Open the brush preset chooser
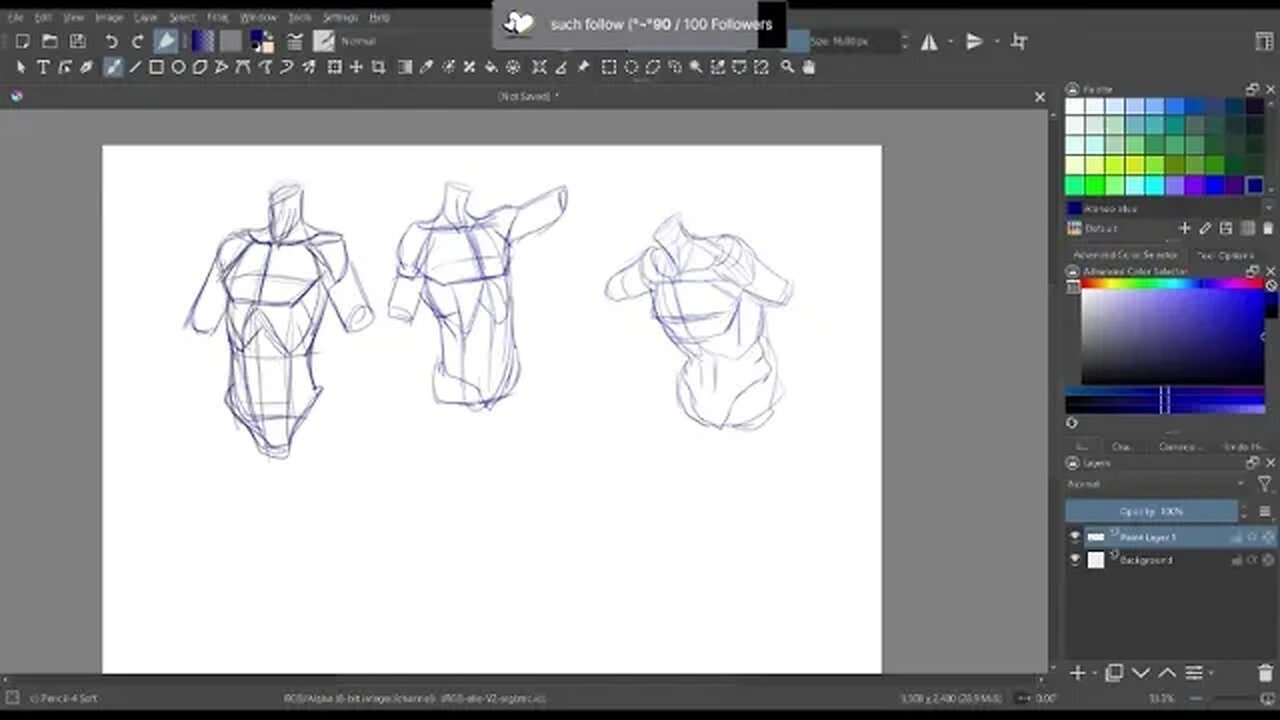This screenshot has width=1280, height=720. (x=324, y=41)
